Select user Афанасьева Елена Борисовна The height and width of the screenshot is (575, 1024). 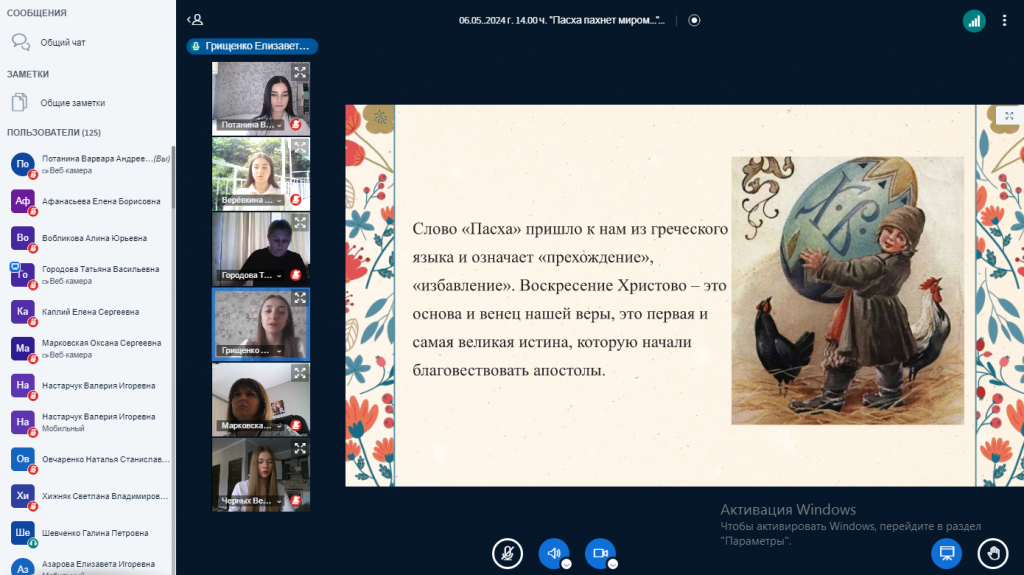tap(88, 201)
